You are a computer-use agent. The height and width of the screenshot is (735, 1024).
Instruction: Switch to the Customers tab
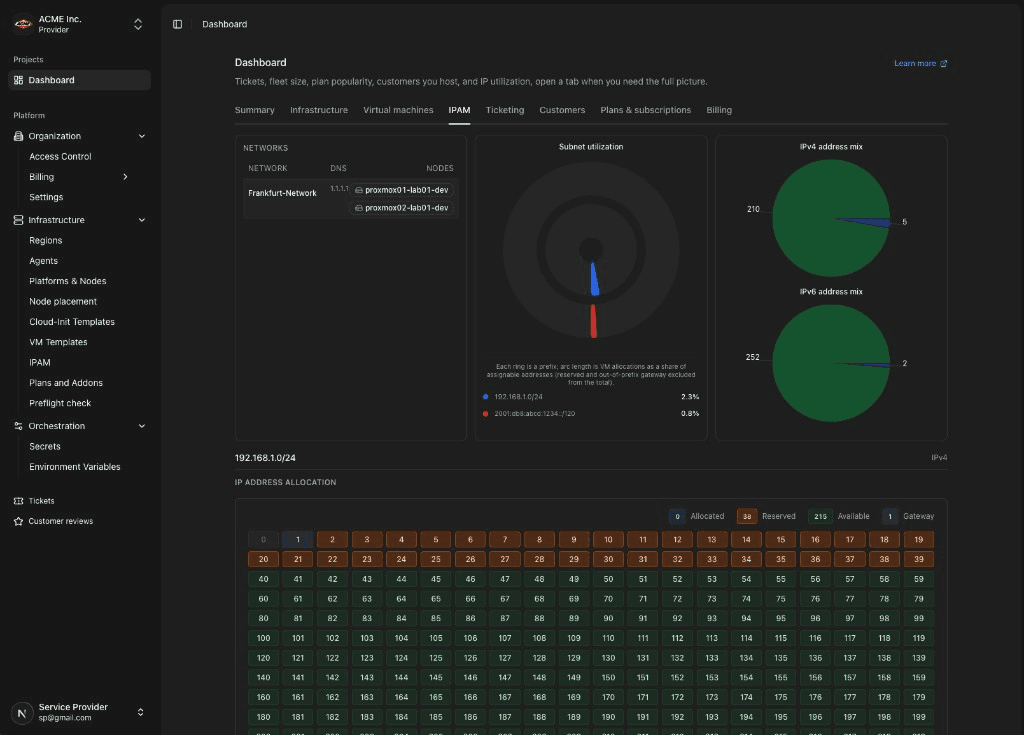tap(562, 110)
